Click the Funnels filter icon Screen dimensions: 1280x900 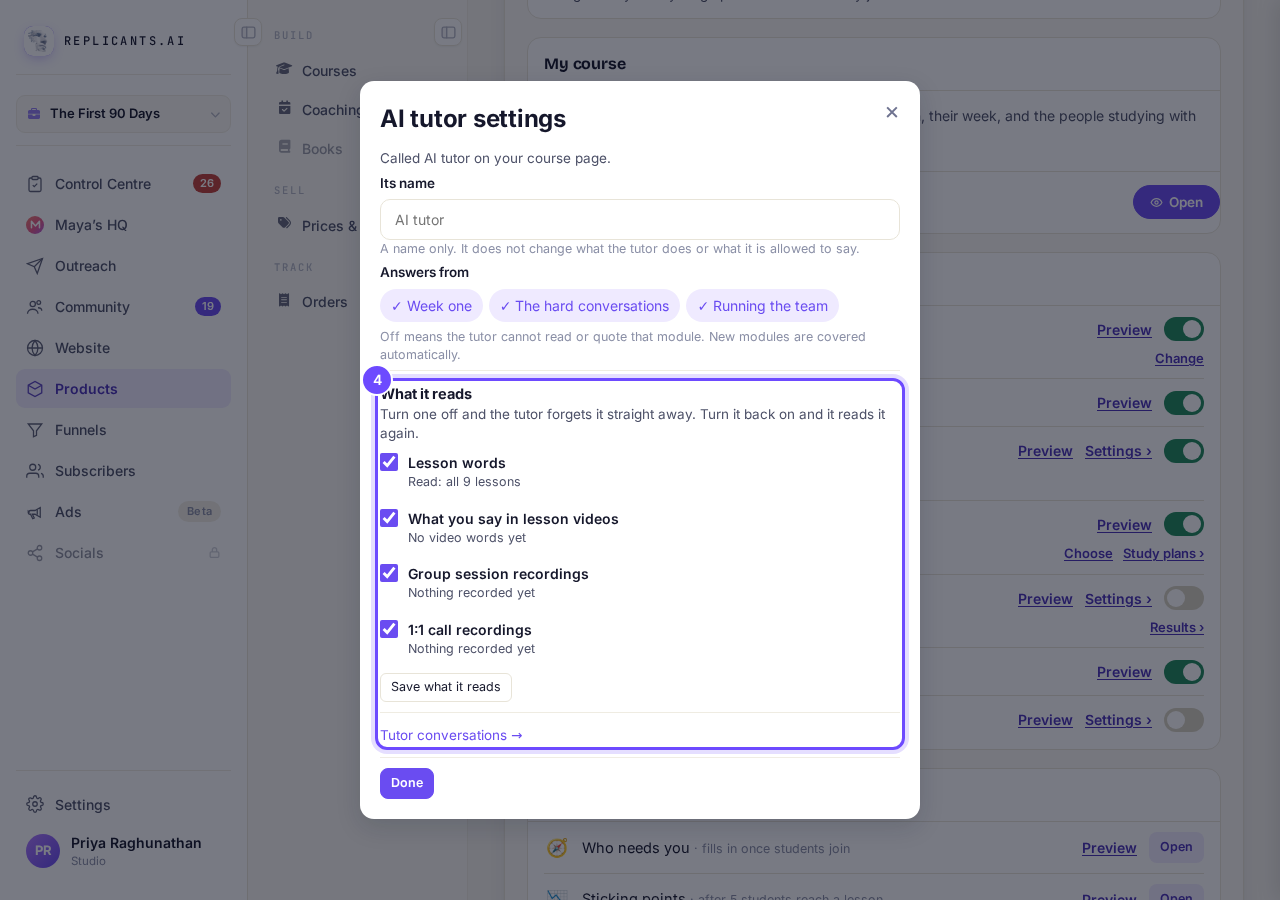click(x=35, y=430)
